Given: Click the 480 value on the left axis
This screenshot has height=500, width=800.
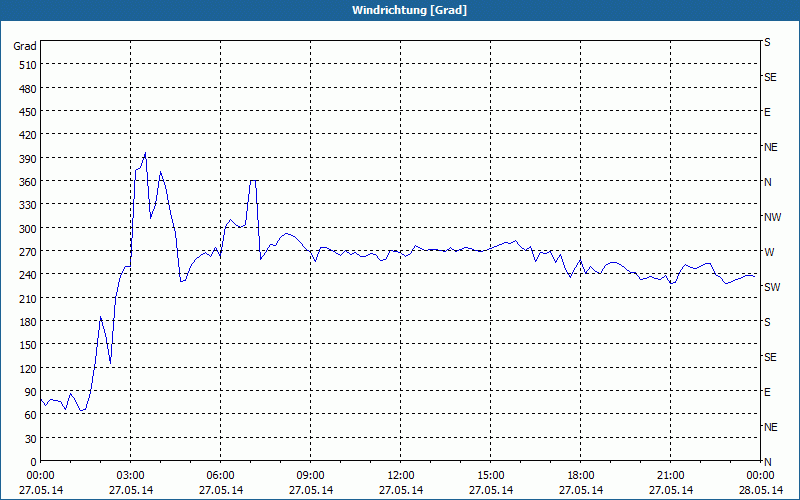Looking at the screenshot, I should (28, 88).
